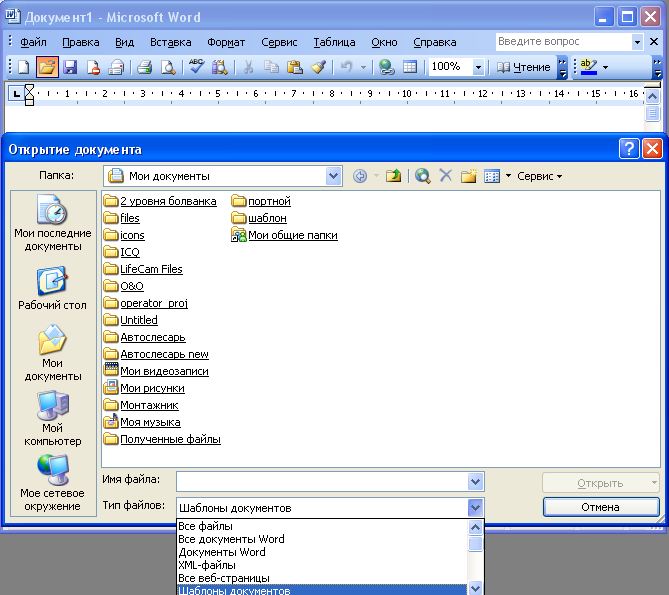This screenshot has width=669, height=595.
Task: Expand the Имя файла dropdown arrow
Action: tap(475, 482)
